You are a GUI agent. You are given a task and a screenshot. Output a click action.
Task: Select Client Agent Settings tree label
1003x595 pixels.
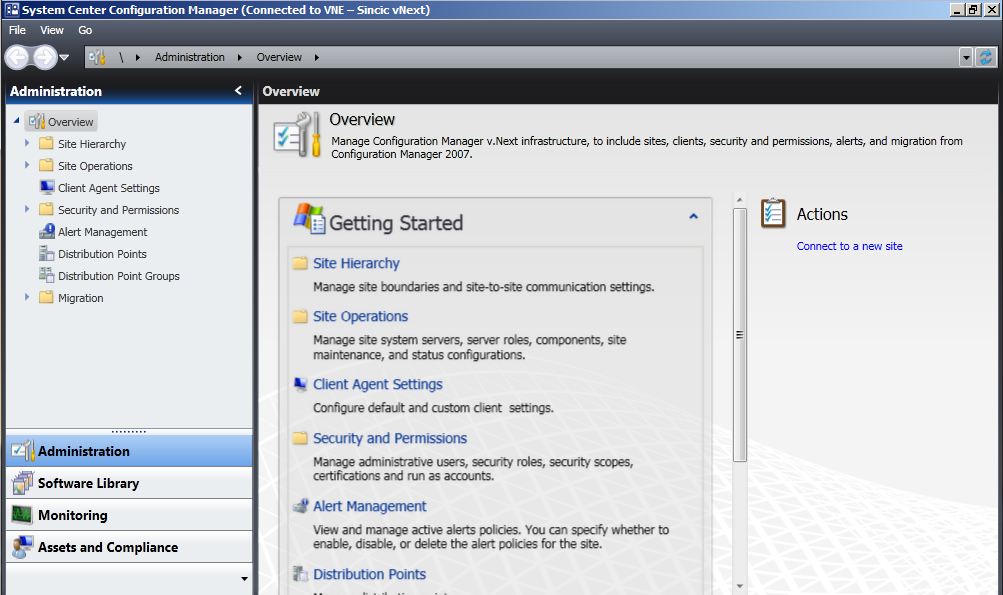[x=109, y=188]
